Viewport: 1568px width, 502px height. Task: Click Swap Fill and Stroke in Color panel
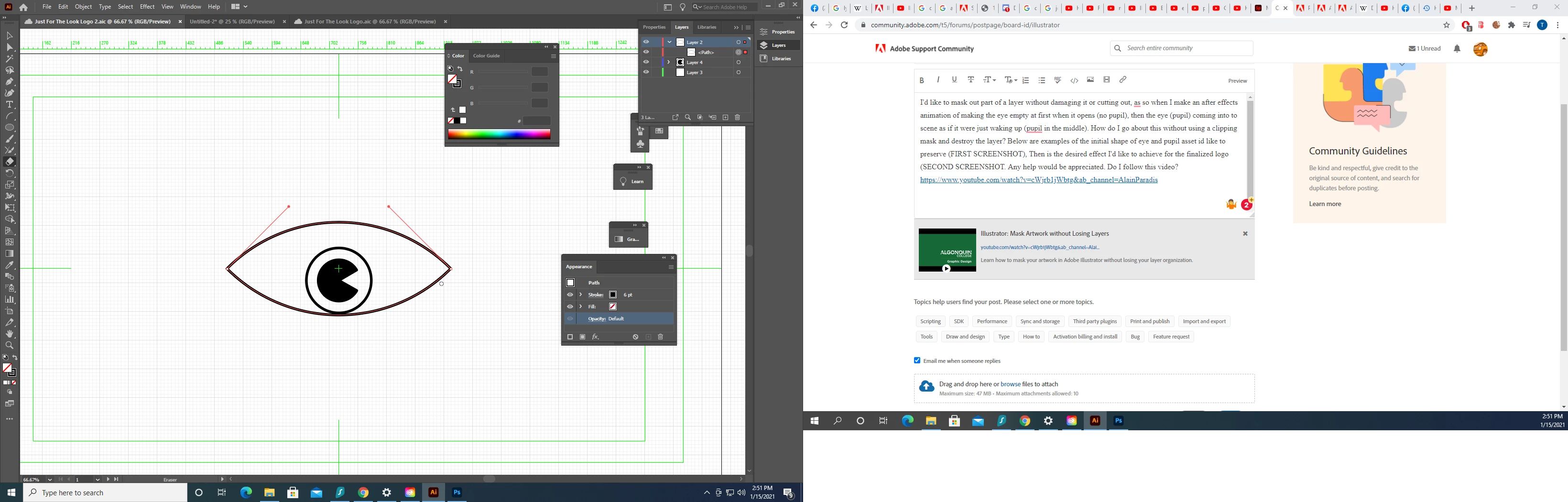(460, 69)
